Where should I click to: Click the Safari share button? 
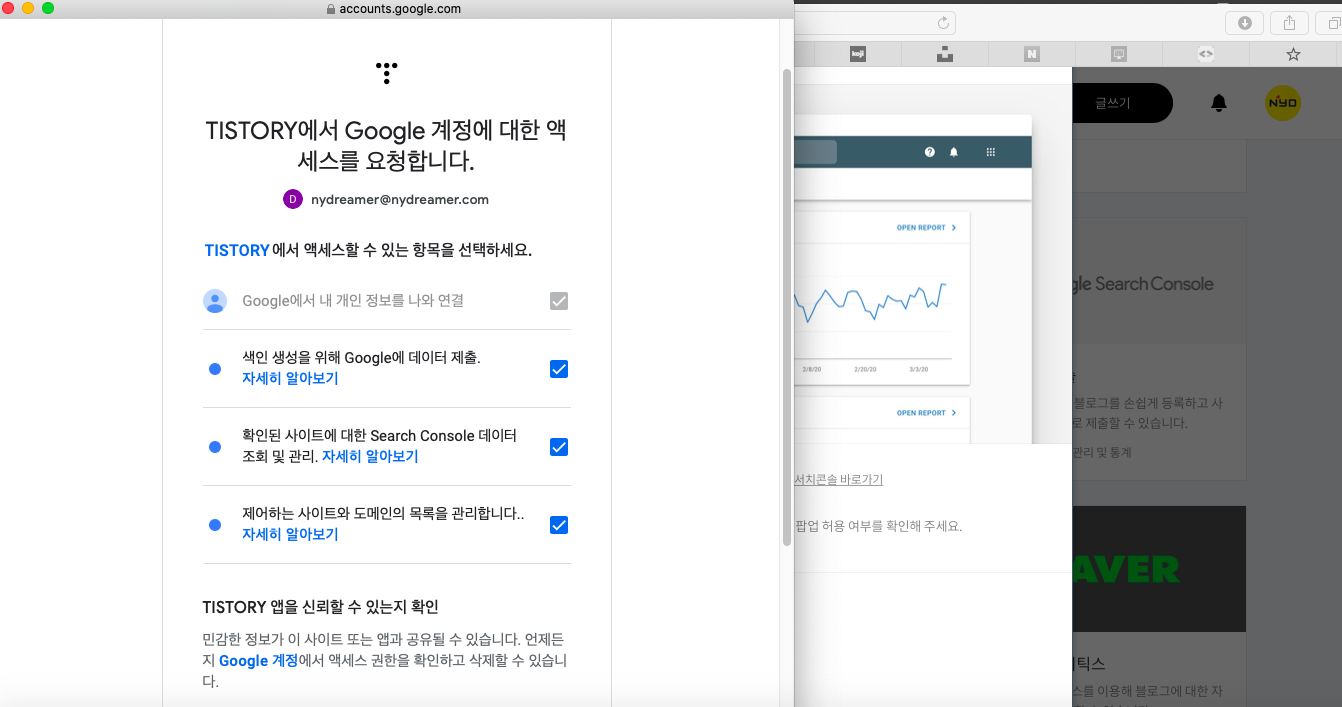[1290, 23]
